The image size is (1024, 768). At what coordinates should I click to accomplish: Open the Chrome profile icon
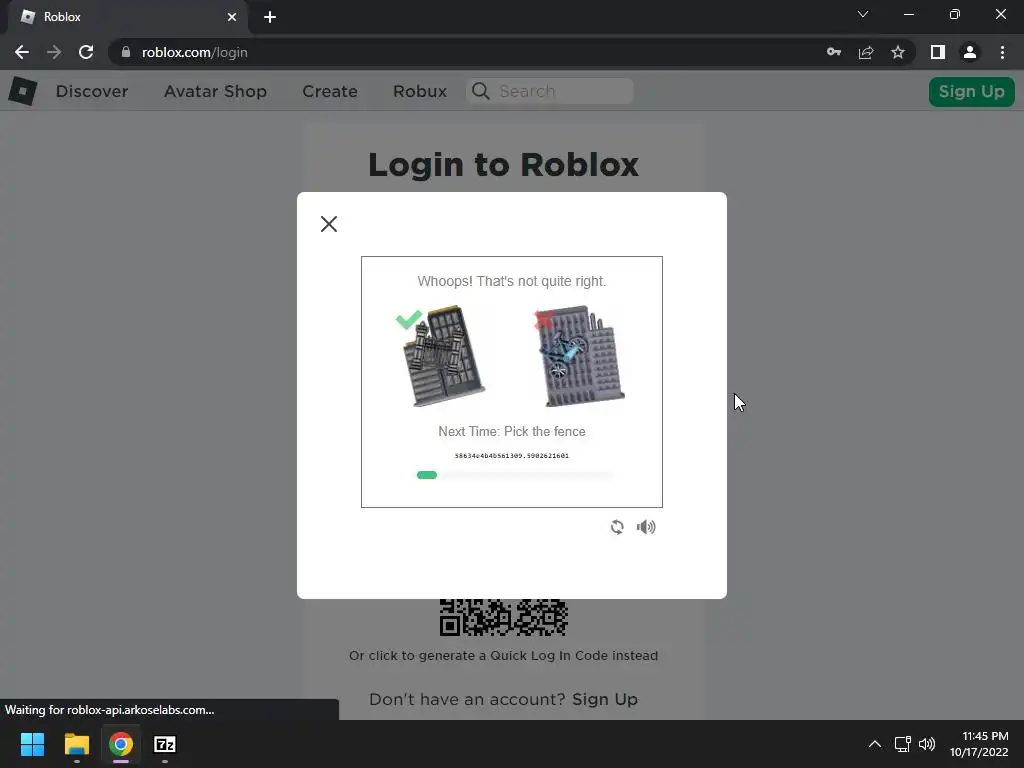[970, 52]
